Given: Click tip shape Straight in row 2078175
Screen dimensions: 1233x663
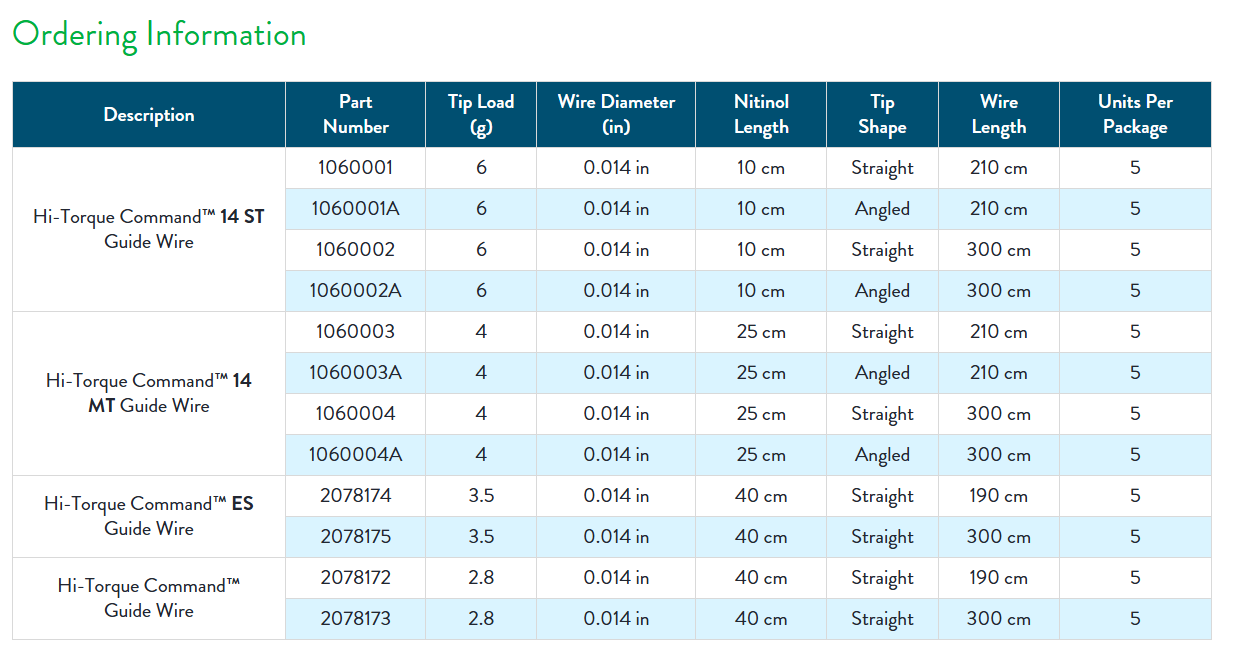Looking at the screenshot, I should tap(882, 537).
